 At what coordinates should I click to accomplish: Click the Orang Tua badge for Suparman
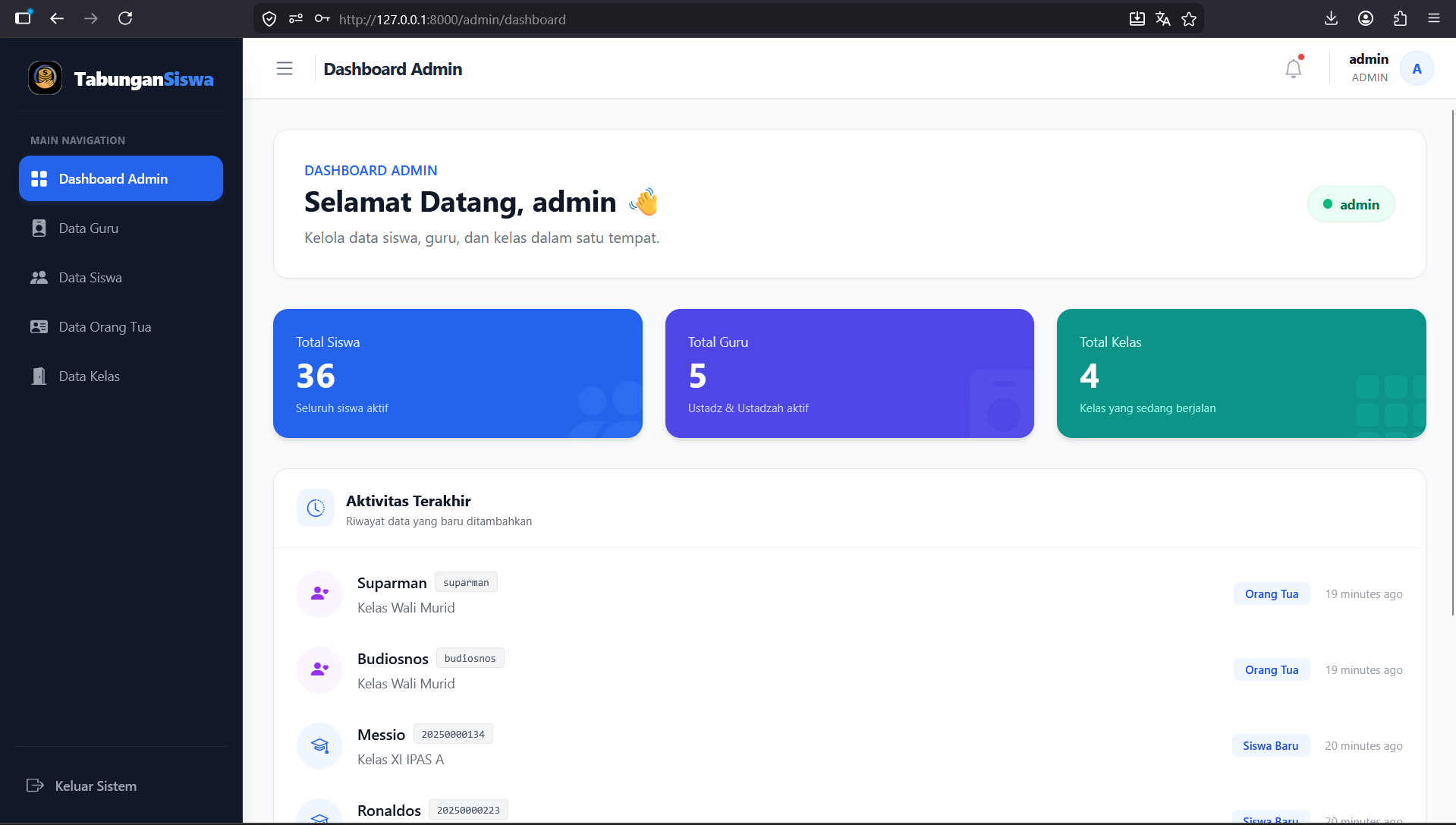[x=1272, y=594]
